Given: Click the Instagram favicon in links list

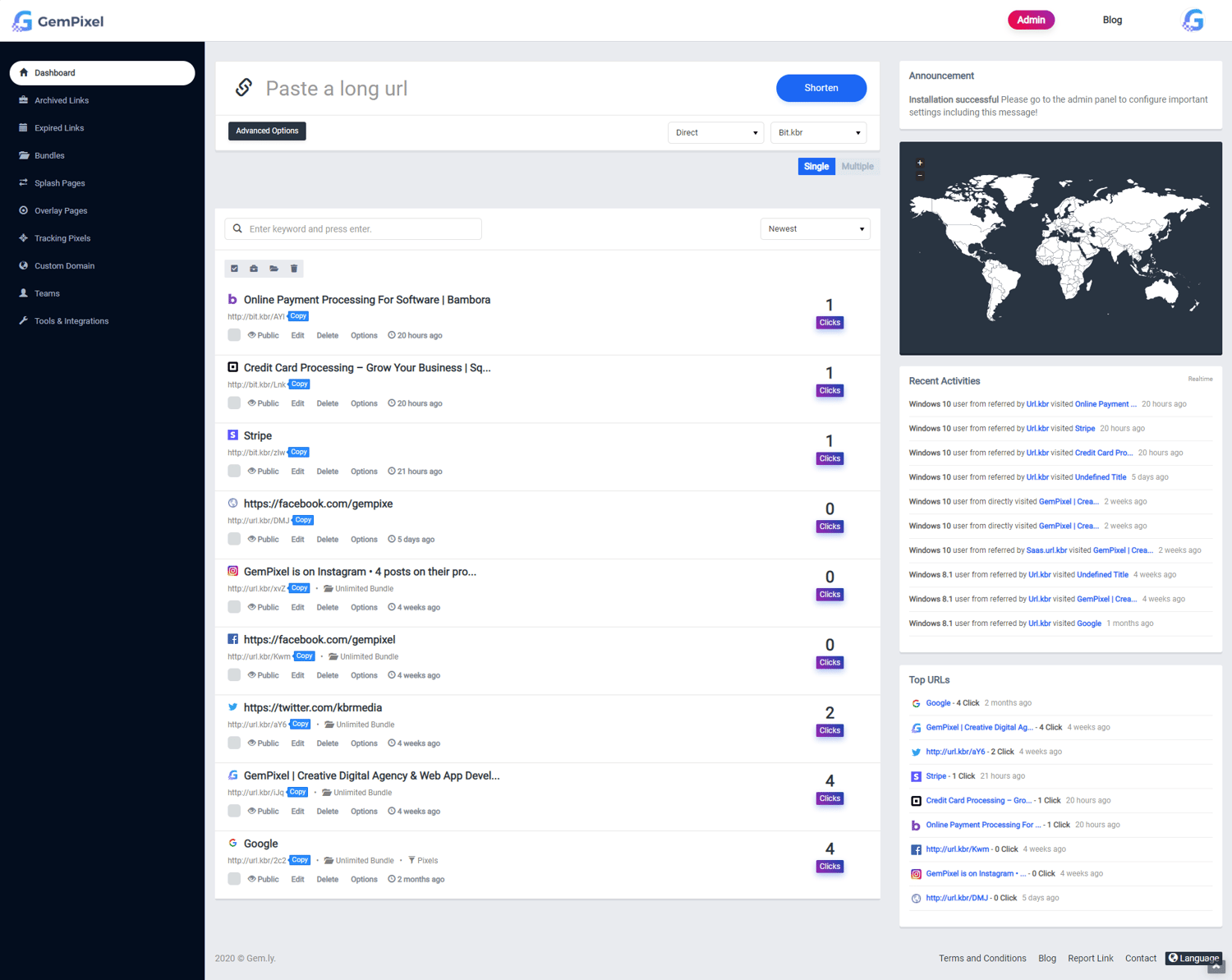Looking at the screenshot, I should point(232,571).
